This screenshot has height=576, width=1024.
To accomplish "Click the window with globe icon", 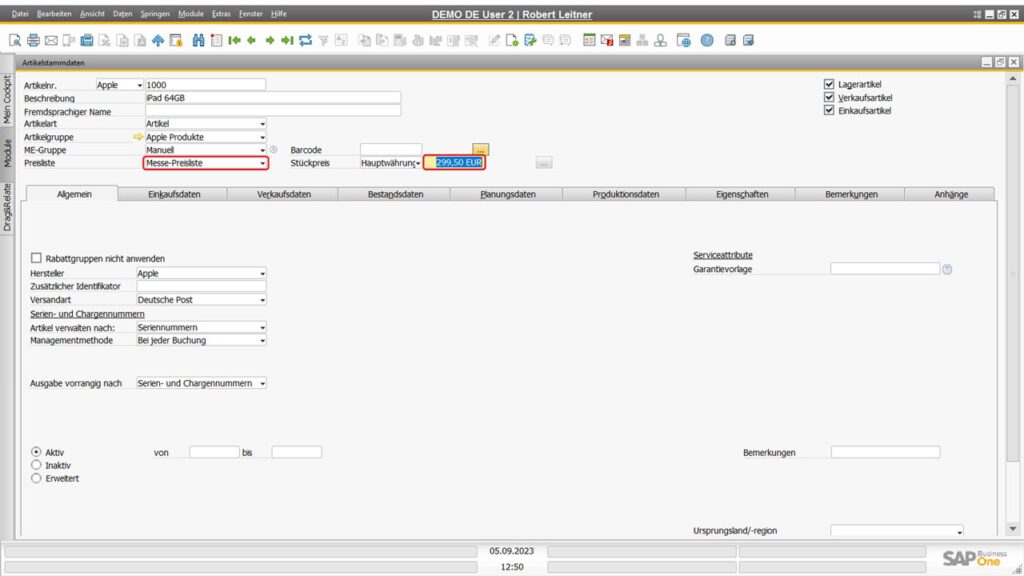I will pos(684,40).
